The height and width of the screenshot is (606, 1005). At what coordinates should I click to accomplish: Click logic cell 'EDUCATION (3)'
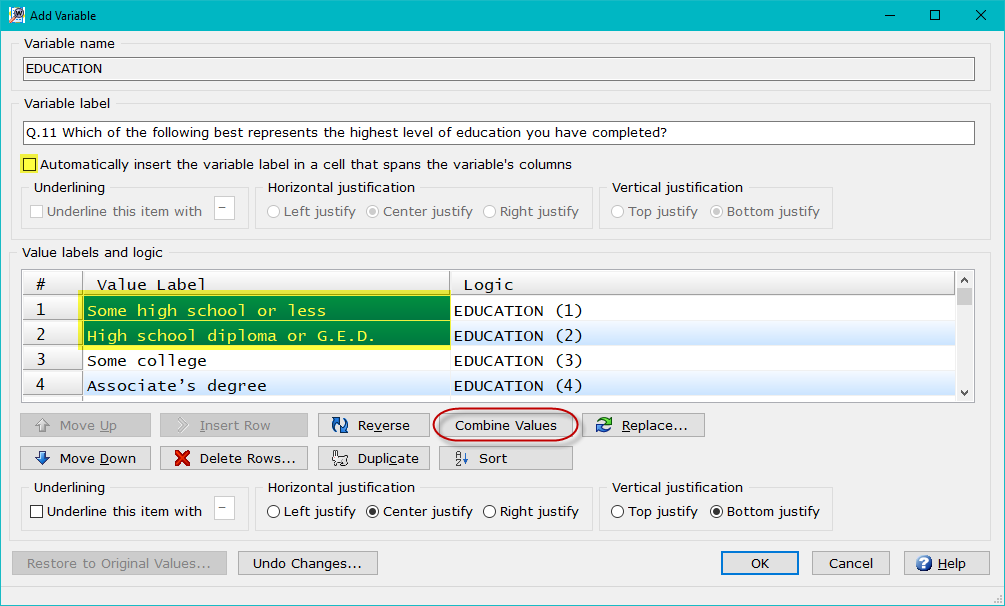(x=702, y=360)
